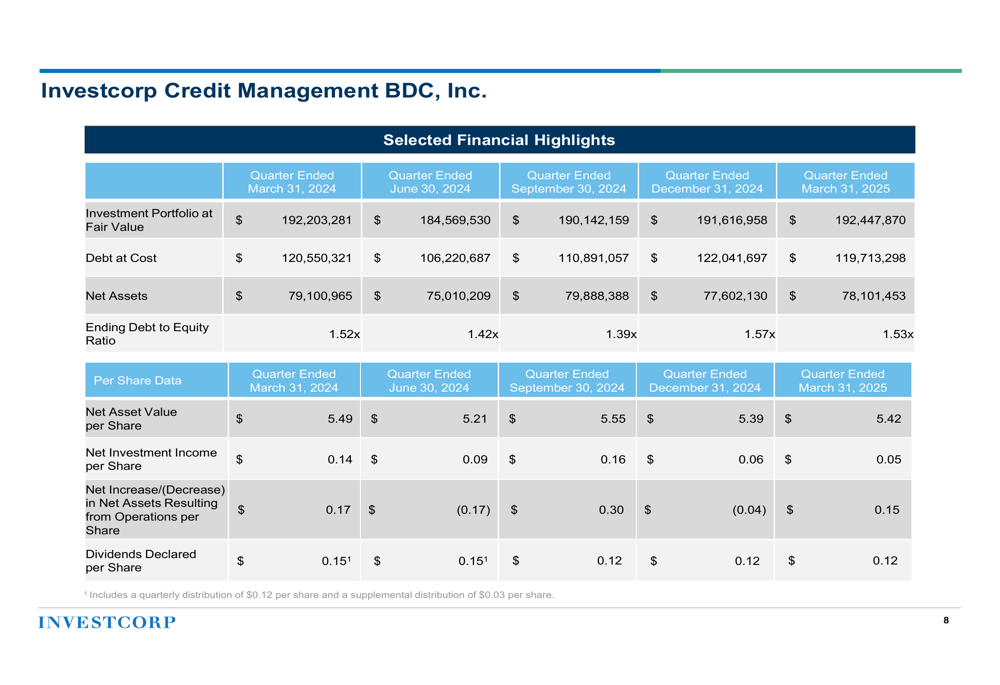This screenshot has height=685, width=1000.
Task: Select the 1.53x ratio value
Action: point(898,334)
